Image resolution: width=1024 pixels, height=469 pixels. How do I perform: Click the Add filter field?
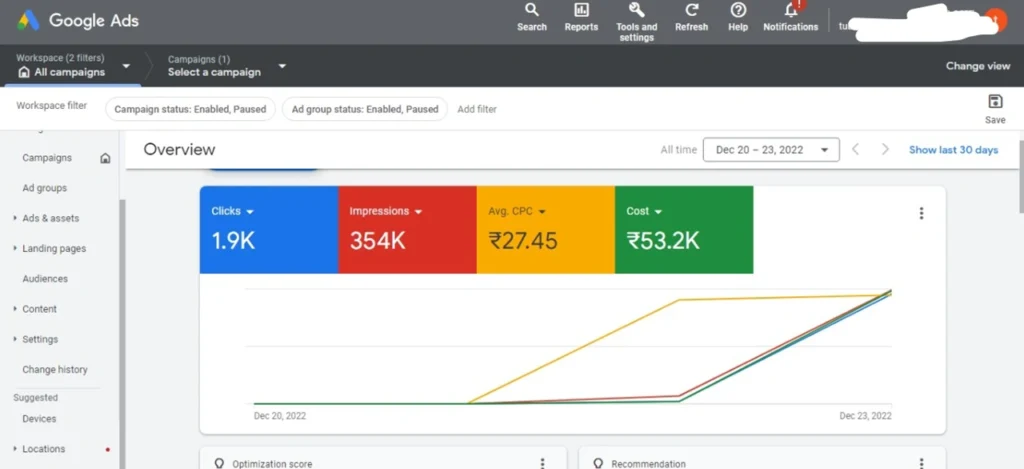(x=477, y=109)
